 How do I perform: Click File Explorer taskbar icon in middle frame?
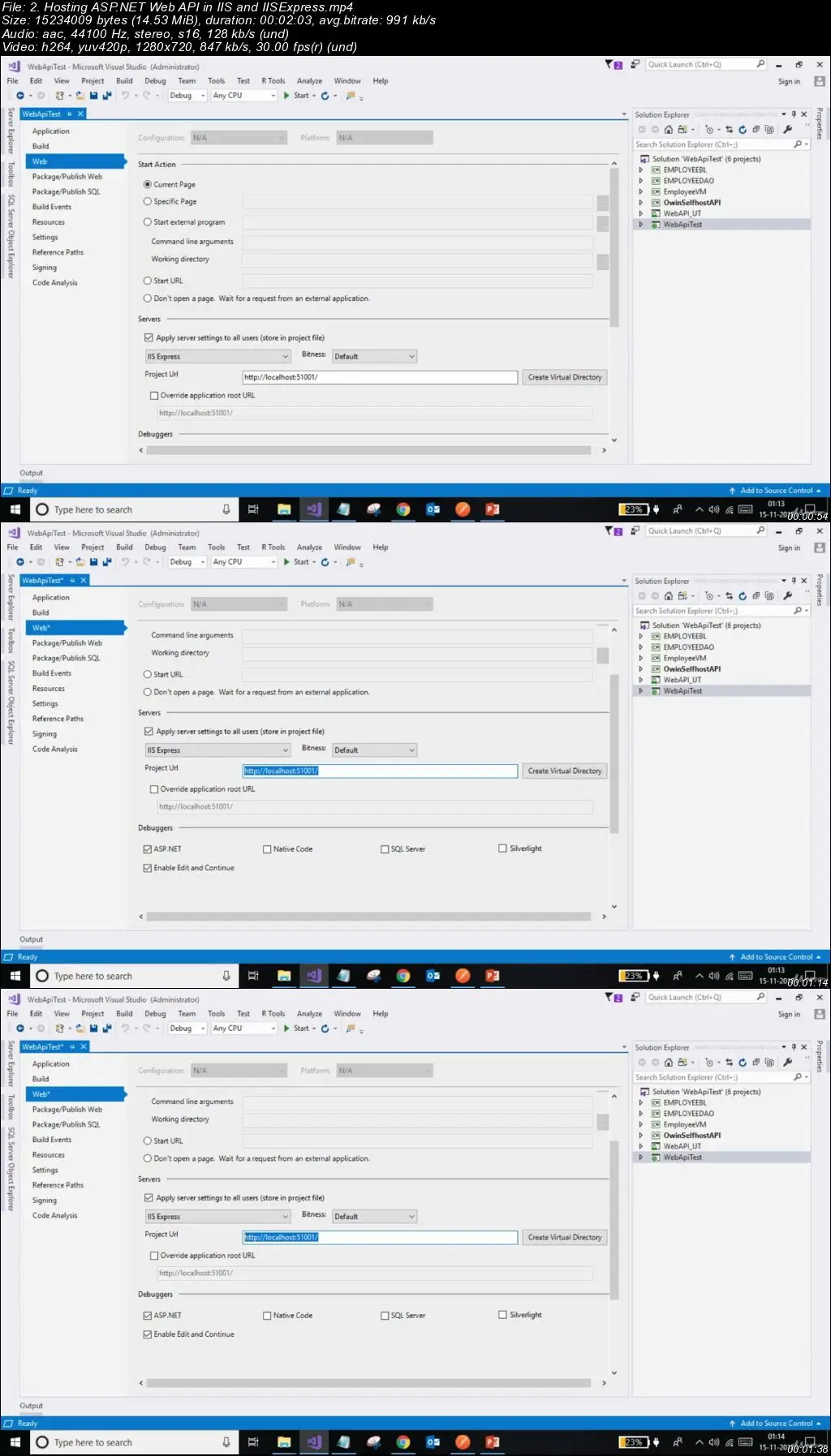pyautogui.click(x=283, y=976)
